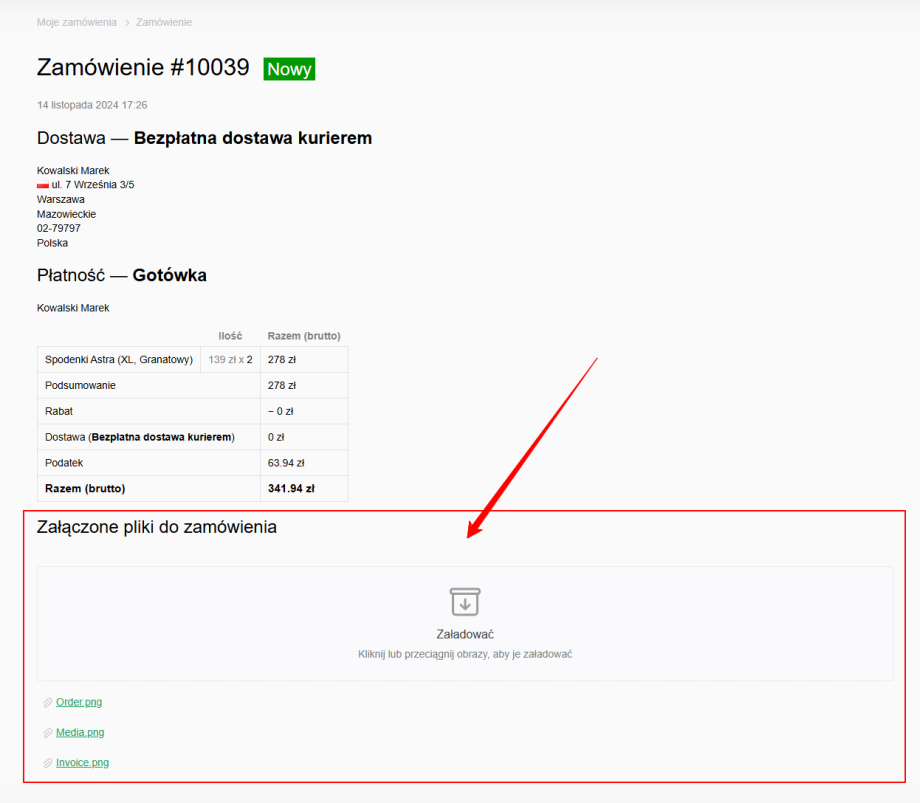
Task: Click the paperclip icon beside Invoice.png
Action: (47, 763)
